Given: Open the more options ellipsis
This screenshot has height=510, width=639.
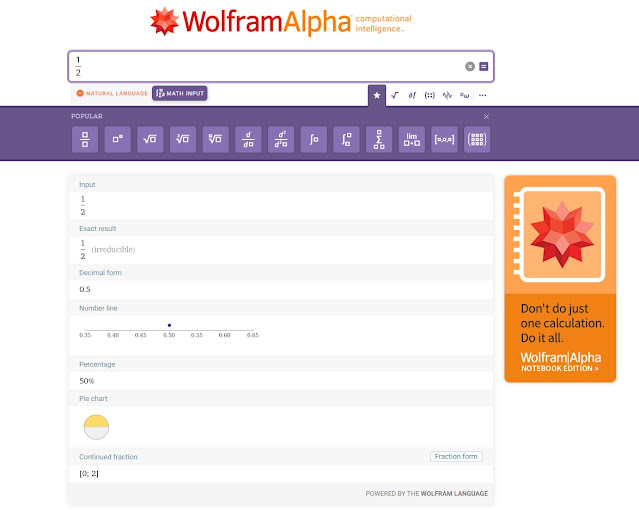Looking at the screenshot, I should point(483,95).
